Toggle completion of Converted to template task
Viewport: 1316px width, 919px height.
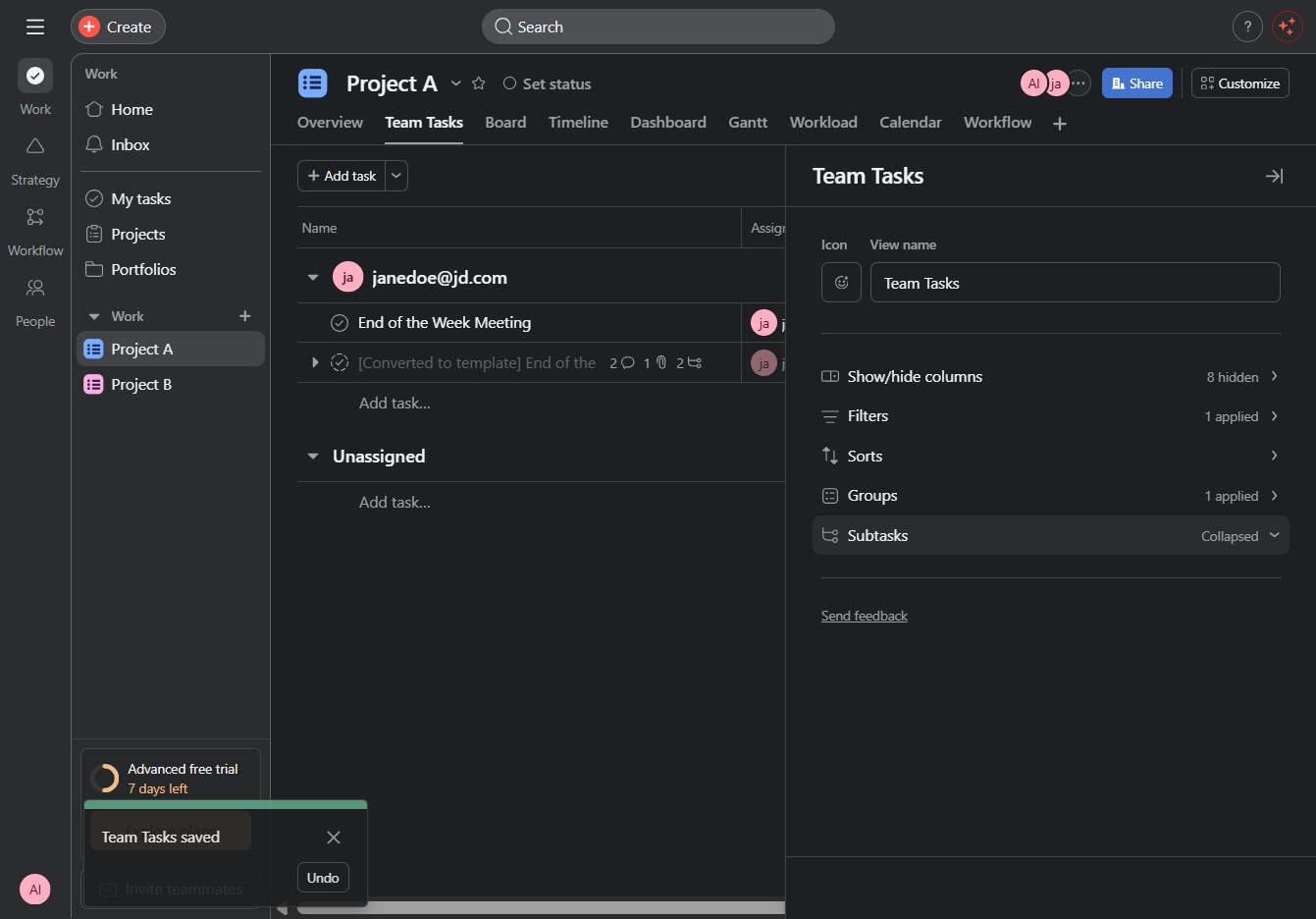pyautogui.click(x=340, y=362)
